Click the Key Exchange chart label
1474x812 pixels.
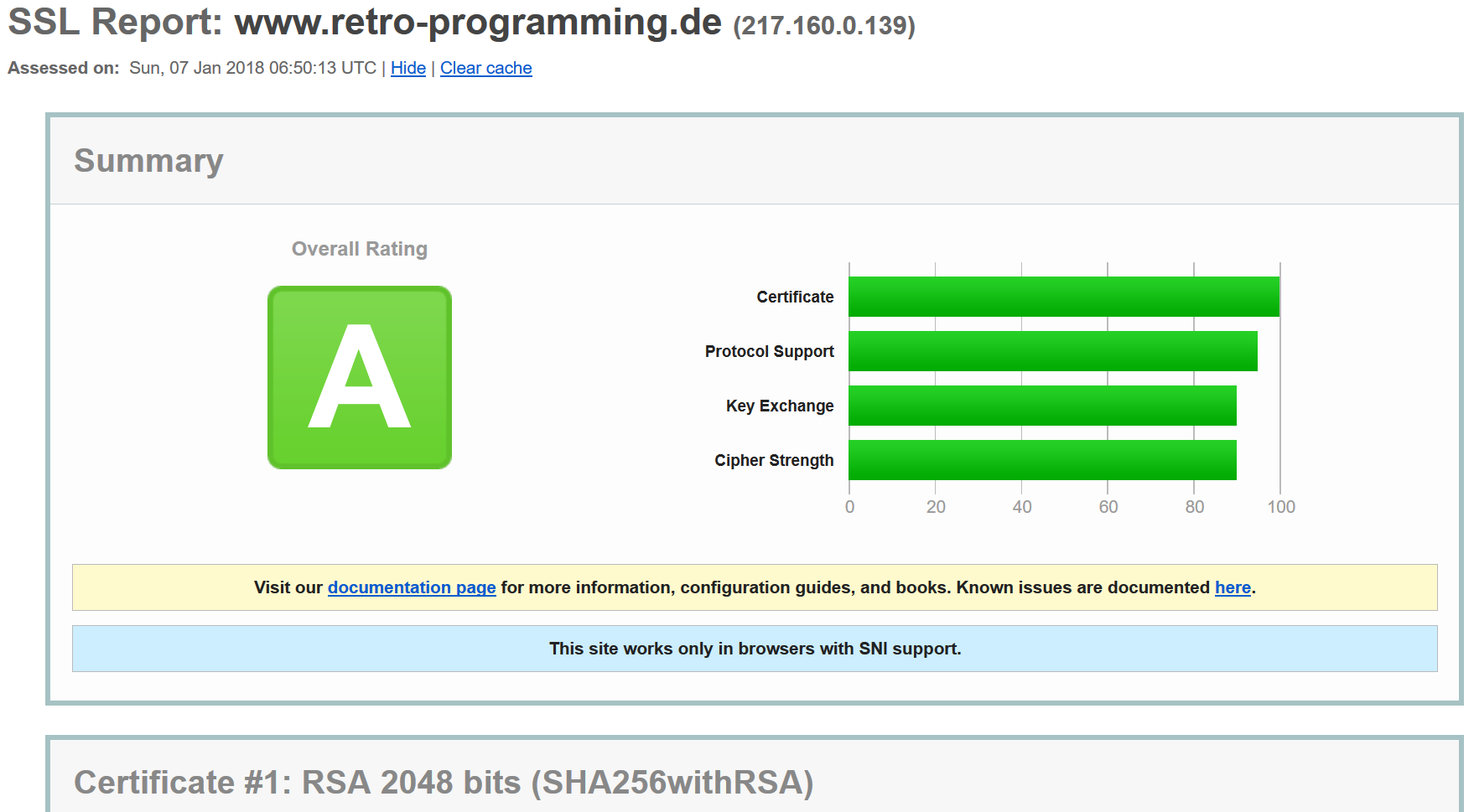[x=780, y=406]
